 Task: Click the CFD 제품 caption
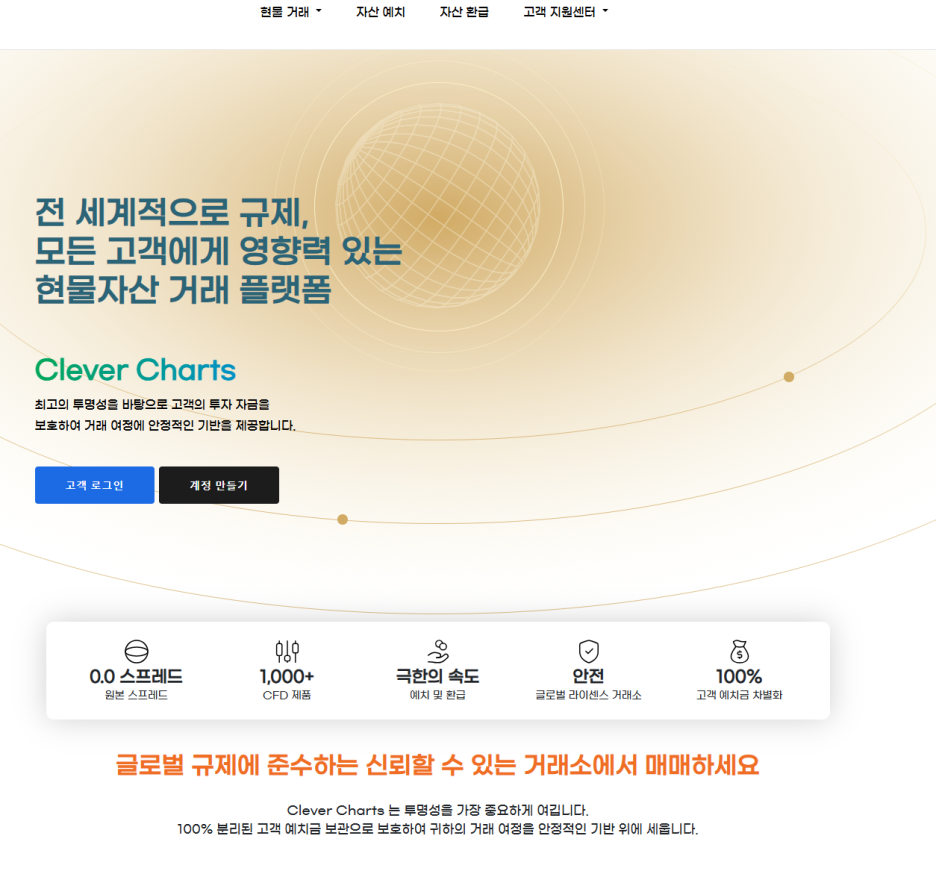coord(287,695)
